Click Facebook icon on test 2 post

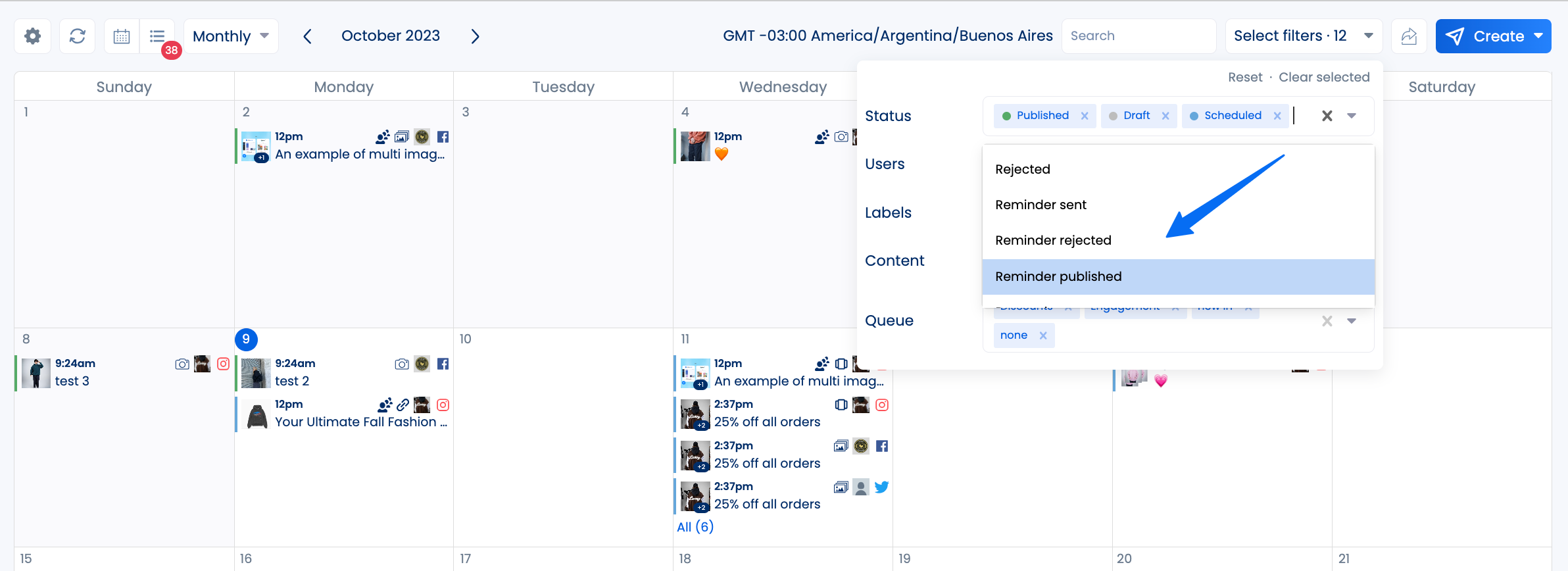(443, 364)
